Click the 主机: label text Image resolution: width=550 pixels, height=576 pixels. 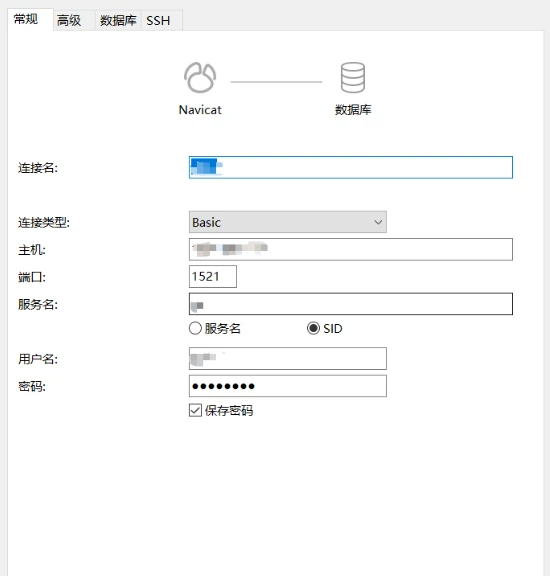(x=32, y=250)
